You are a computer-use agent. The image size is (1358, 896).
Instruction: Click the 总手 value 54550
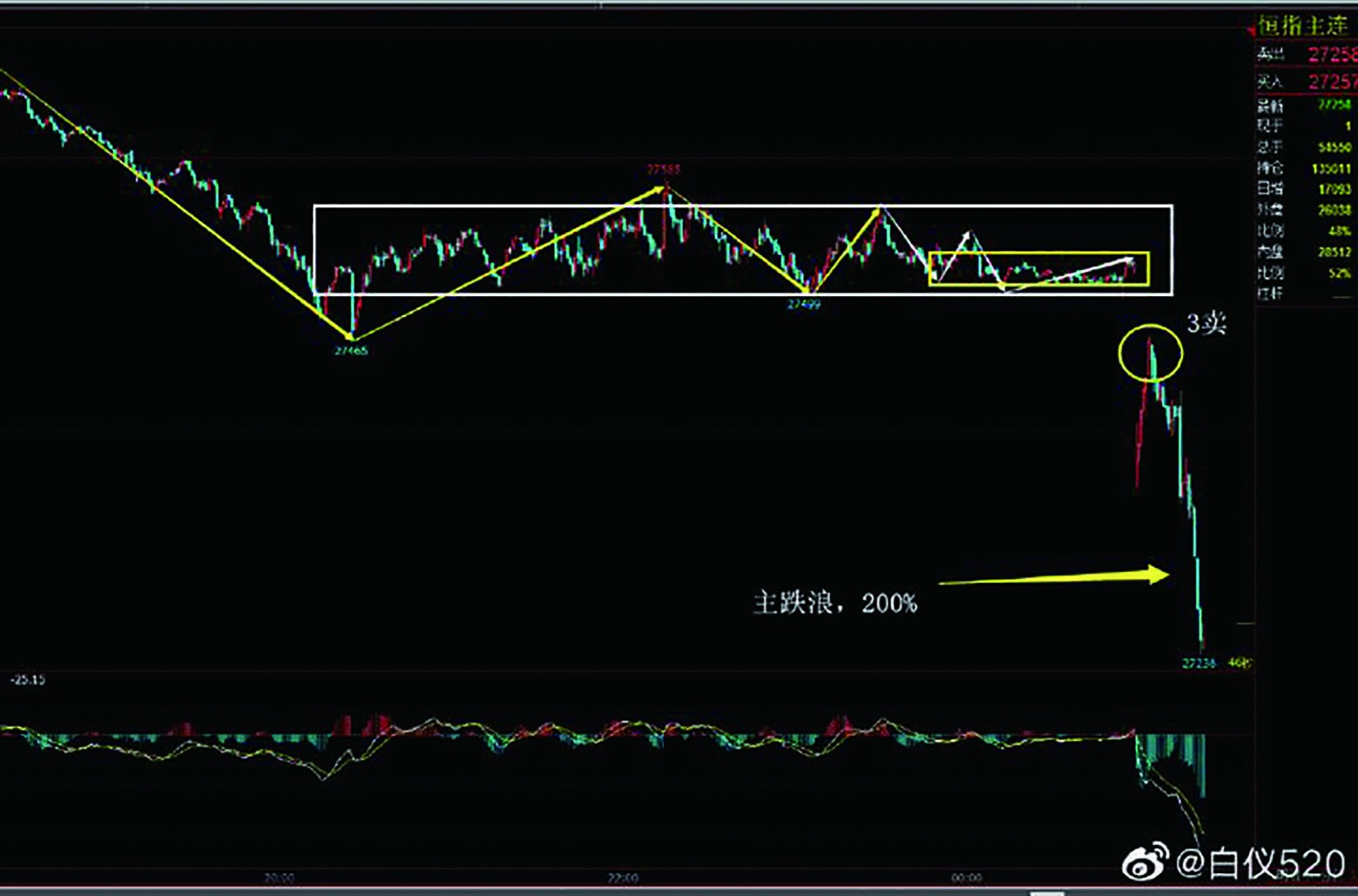pos(1334,147)
